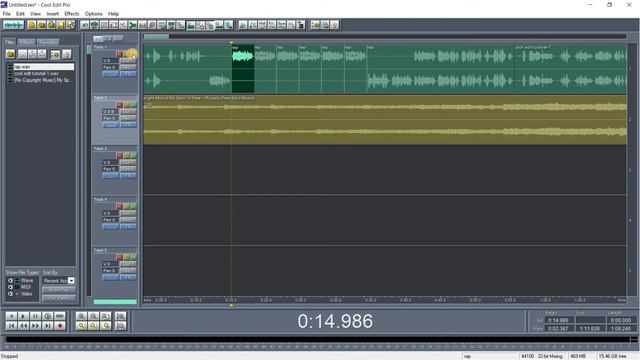This screenshot has height=360, width=640.
Task: Start recording with the red Record button
Action: click(x=60, y=326)
